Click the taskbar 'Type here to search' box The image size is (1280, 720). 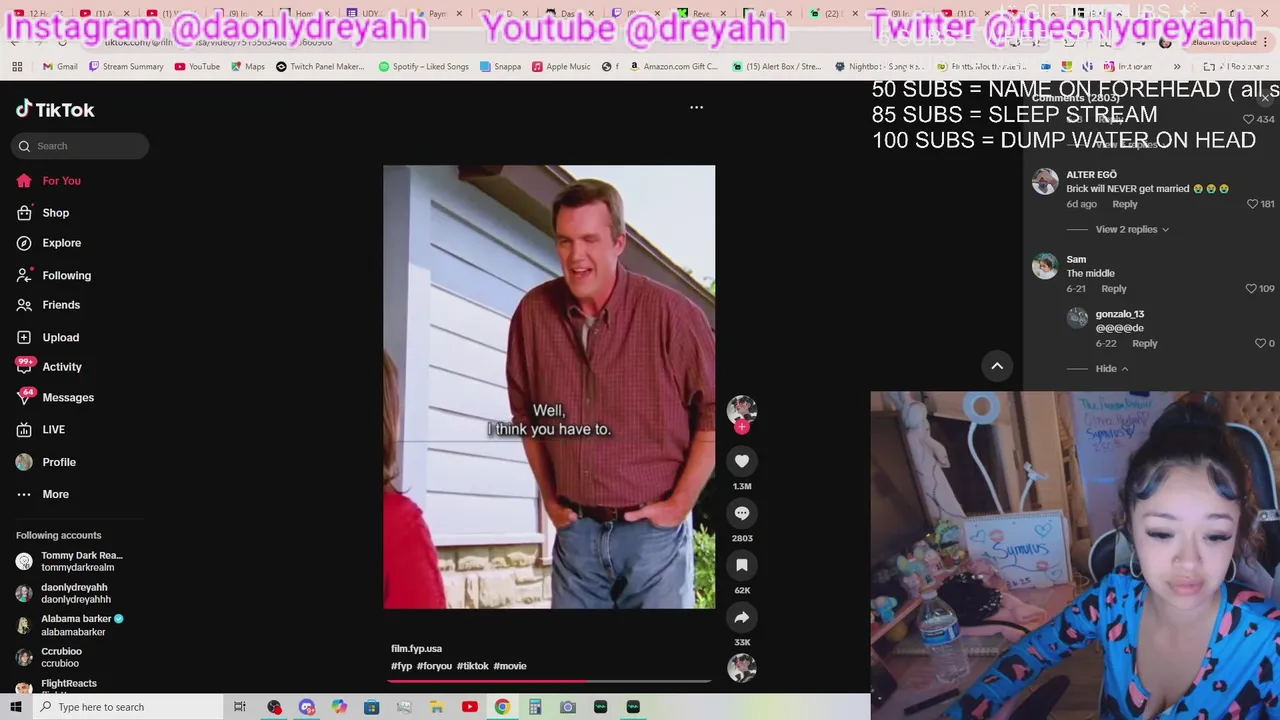coord(128,707)
